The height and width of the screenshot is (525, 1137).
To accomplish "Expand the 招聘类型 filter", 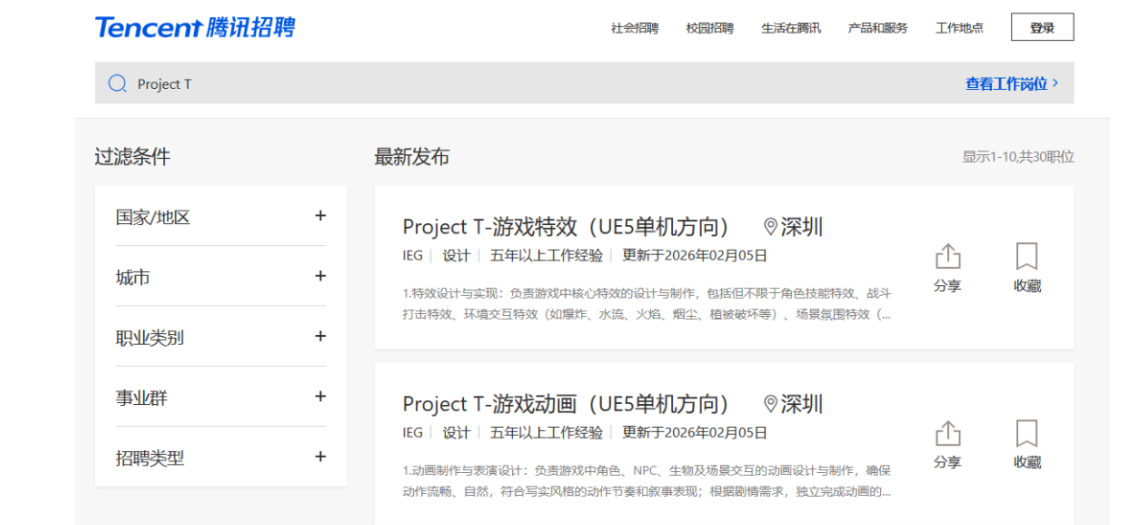I will tap(320, 457).
